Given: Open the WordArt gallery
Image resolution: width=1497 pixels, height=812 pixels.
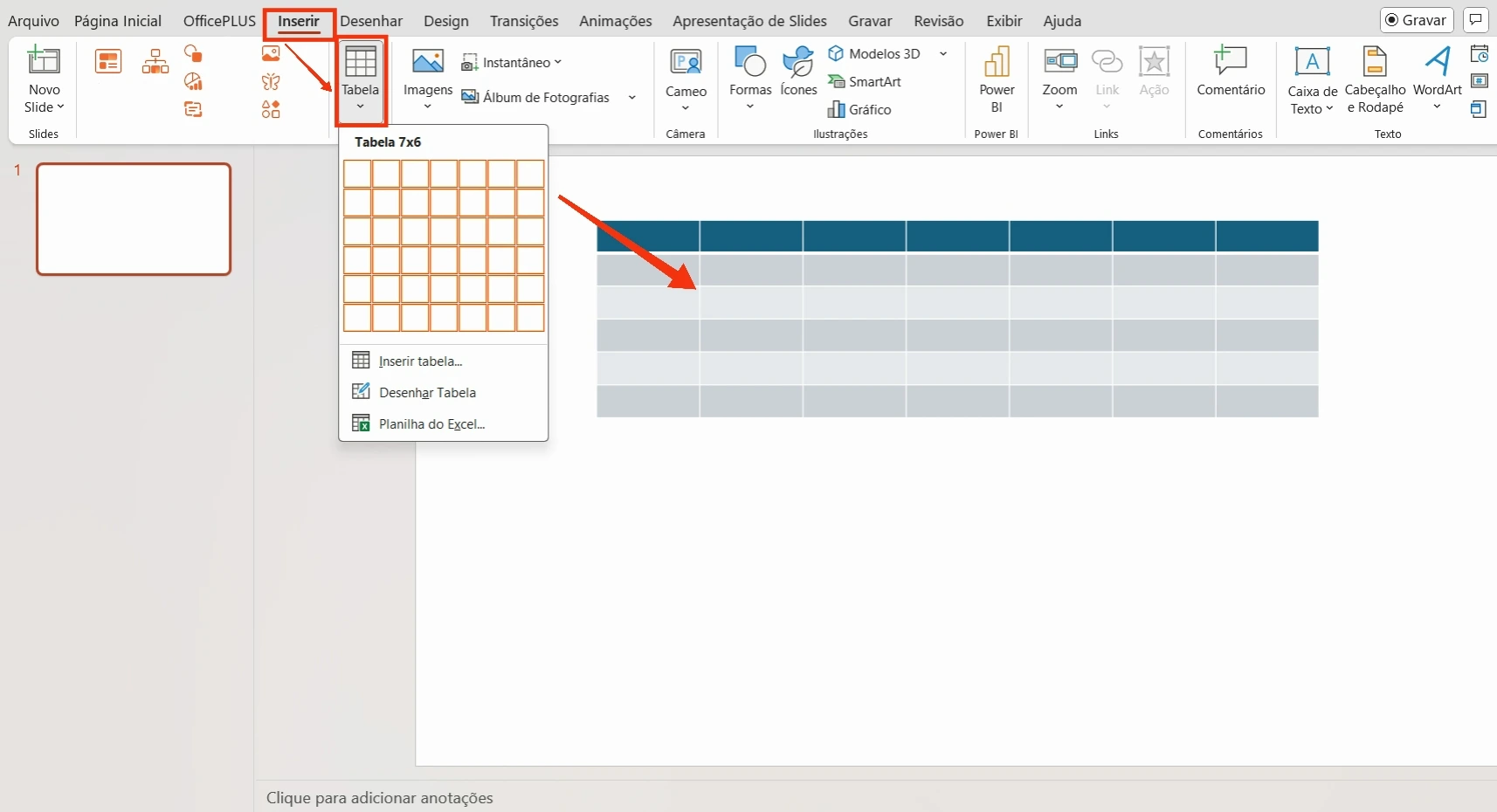Looking at the screenshot, I should point(1437,79).
